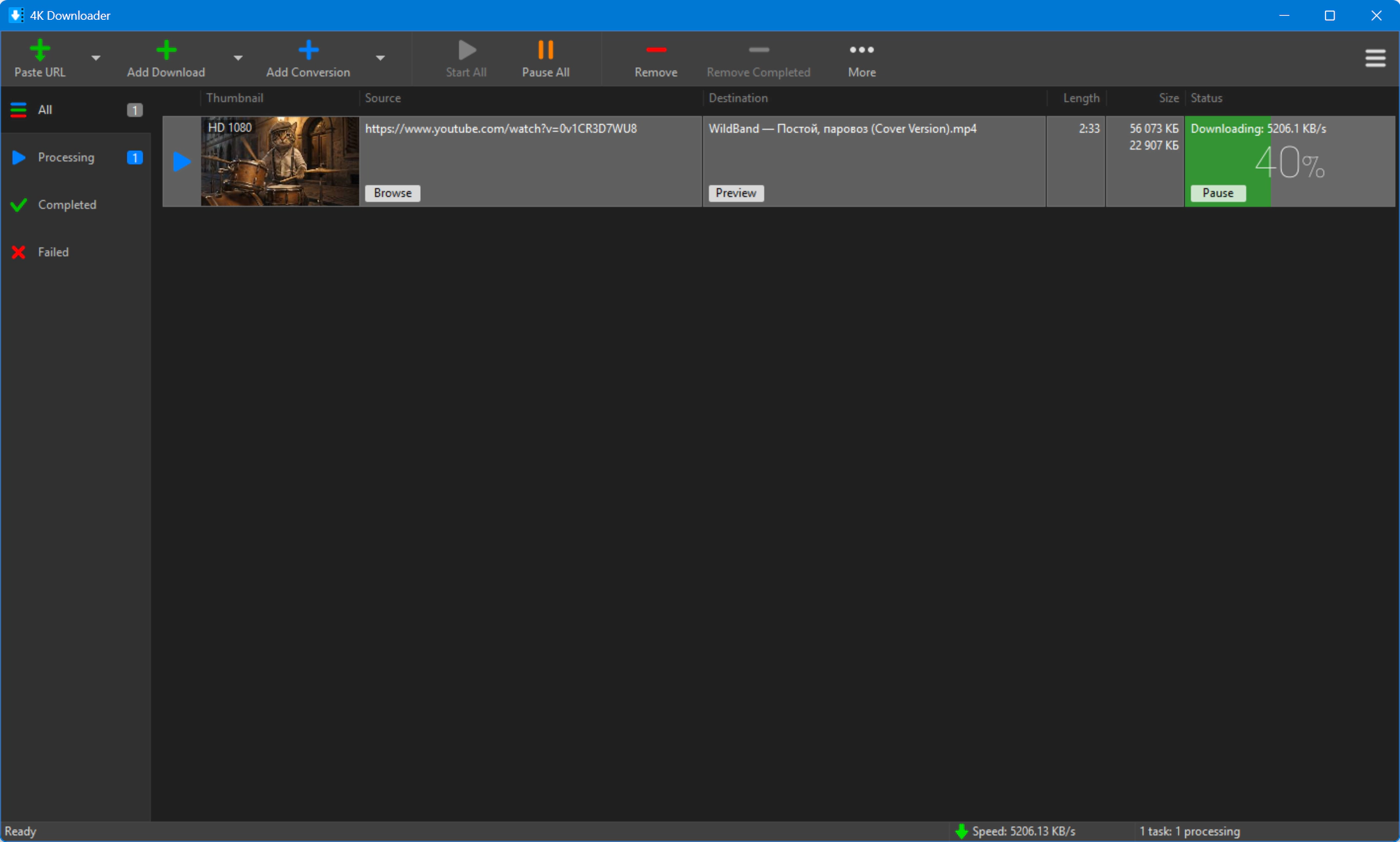Click the '1 task: 1 processing' status text
Viewport: 1400px width, 842px height.
(x=1189, y=831)
